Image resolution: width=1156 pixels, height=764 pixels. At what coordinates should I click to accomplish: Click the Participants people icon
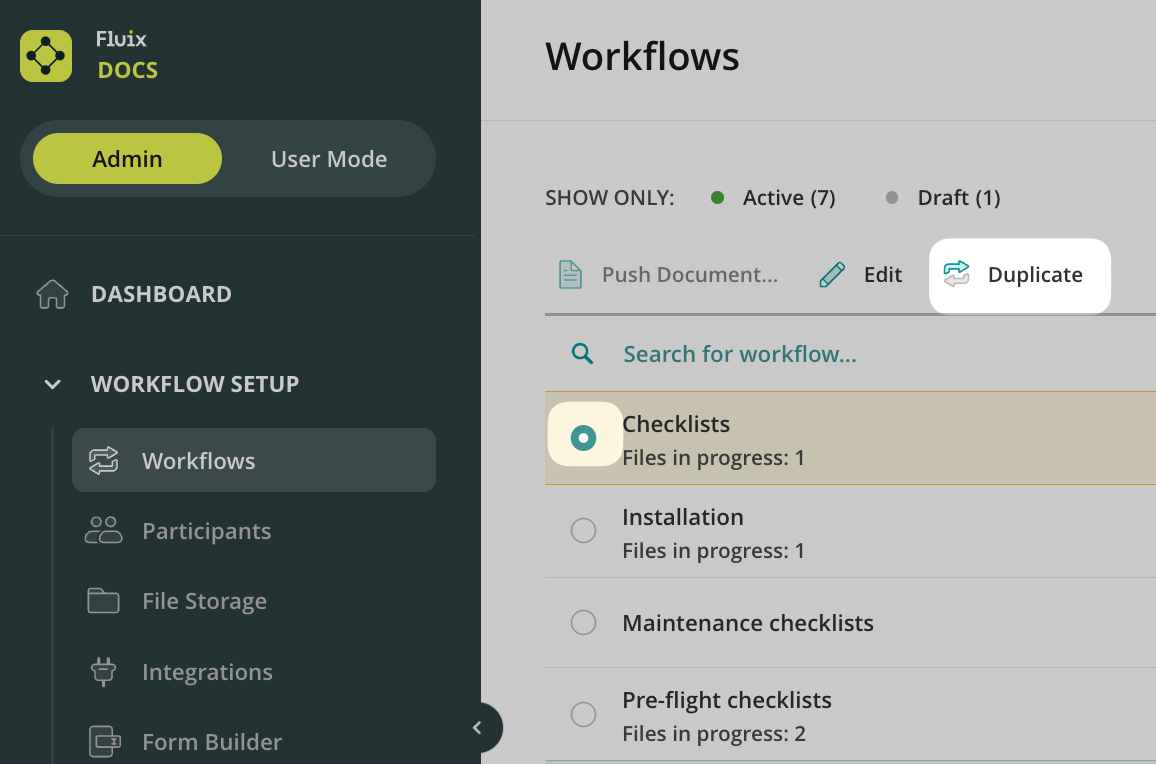pos(104,531)
